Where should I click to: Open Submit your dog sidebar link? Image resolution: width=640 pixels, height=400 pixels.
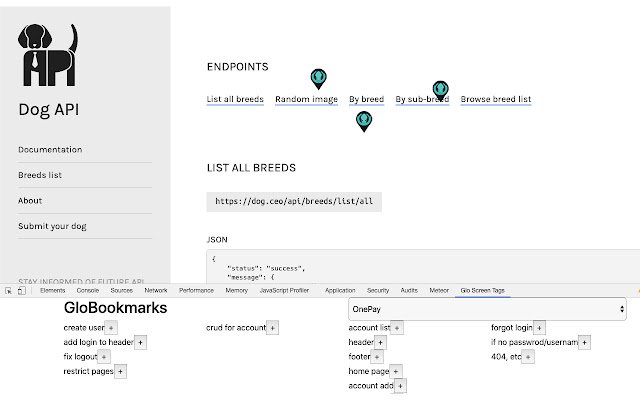click(52, 226)
